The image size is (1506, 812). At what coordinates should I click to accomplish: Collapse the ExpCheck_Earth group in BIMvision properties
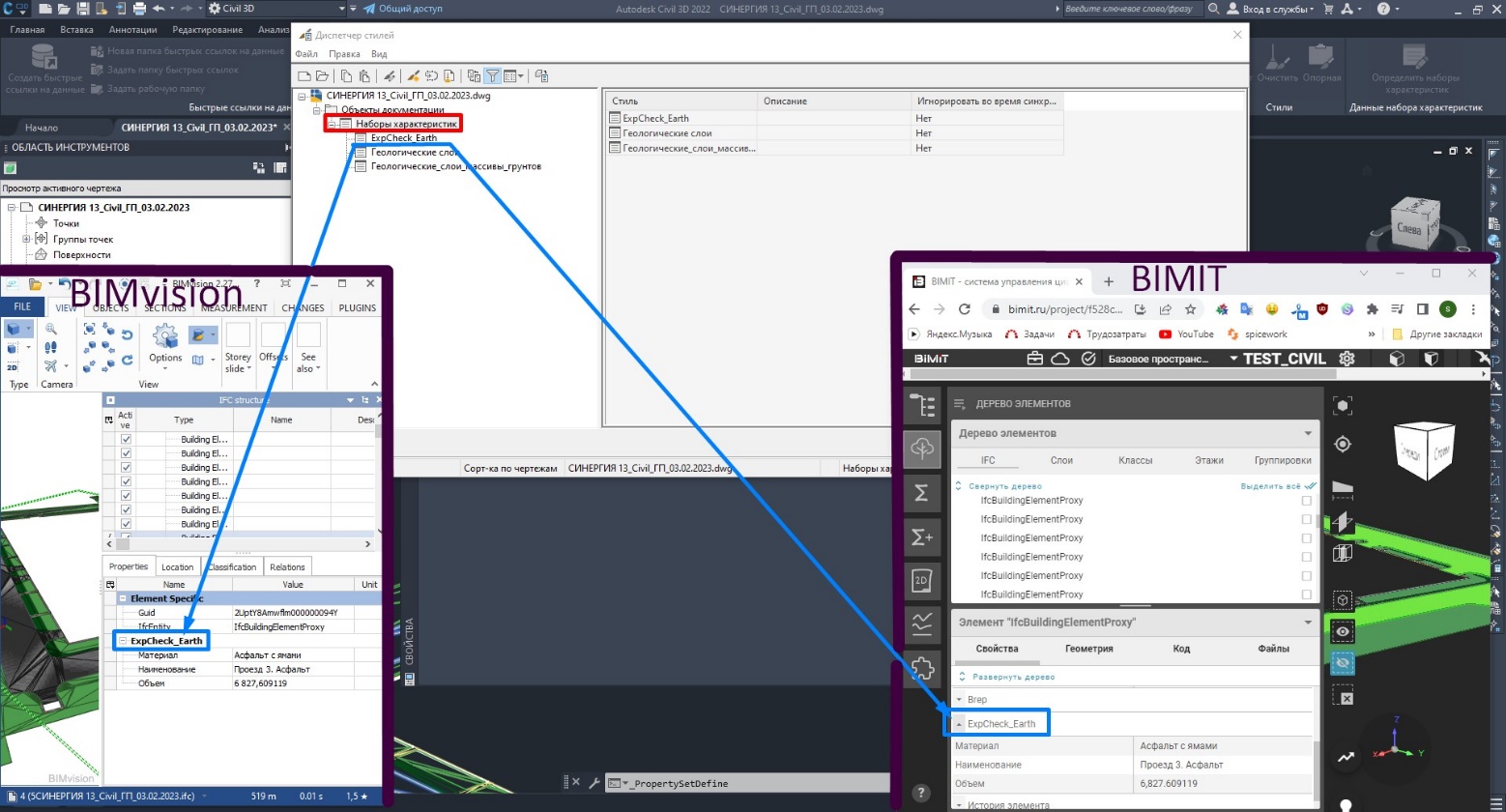pyautogui.click(x=123, y=641)
